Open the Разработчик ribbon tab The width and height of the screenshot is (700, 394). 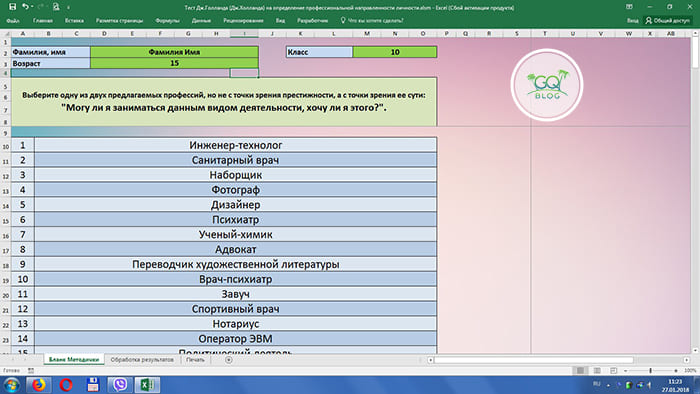312,21
